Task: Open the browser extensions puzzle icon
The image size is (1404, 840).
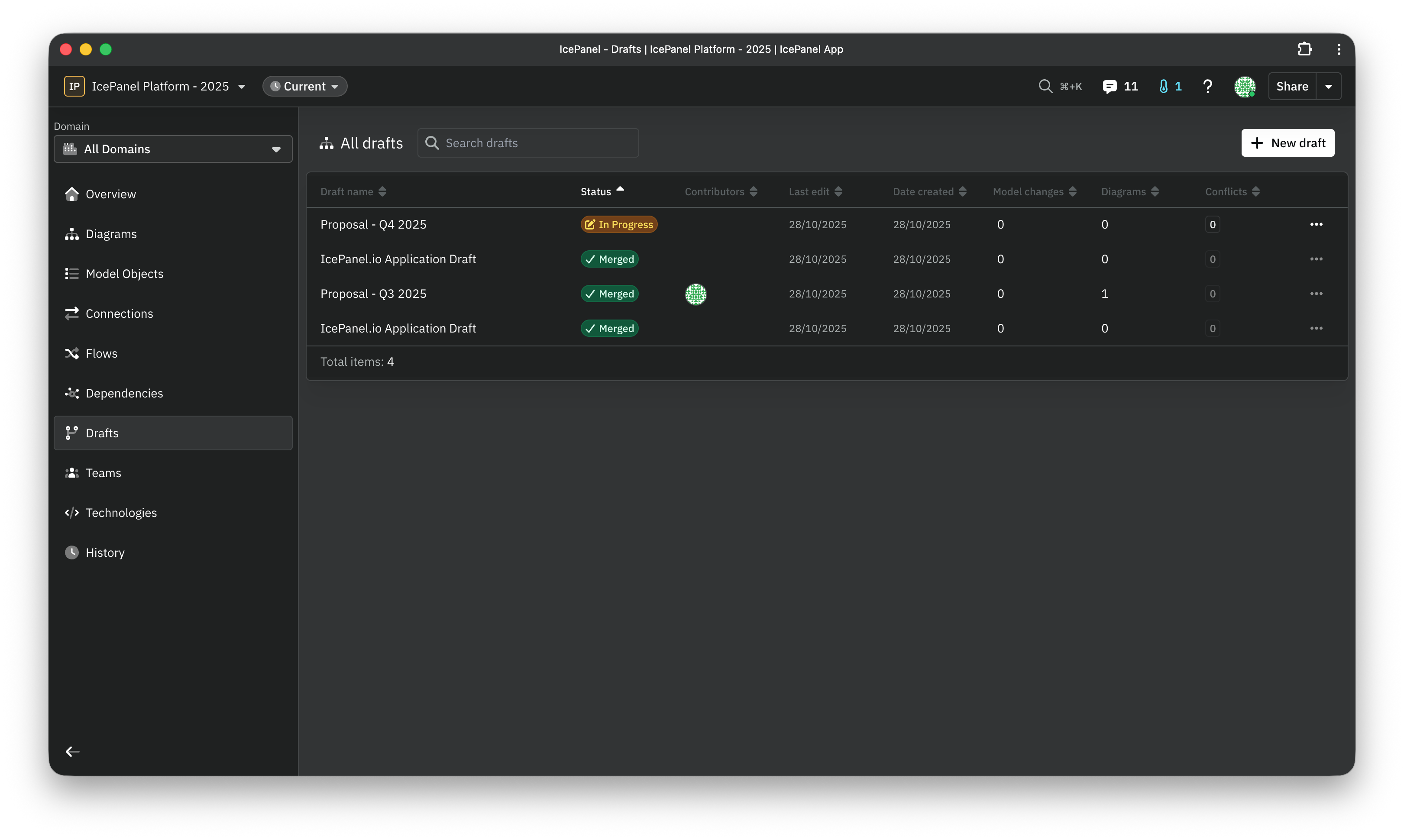Action: pos(1304,49)
